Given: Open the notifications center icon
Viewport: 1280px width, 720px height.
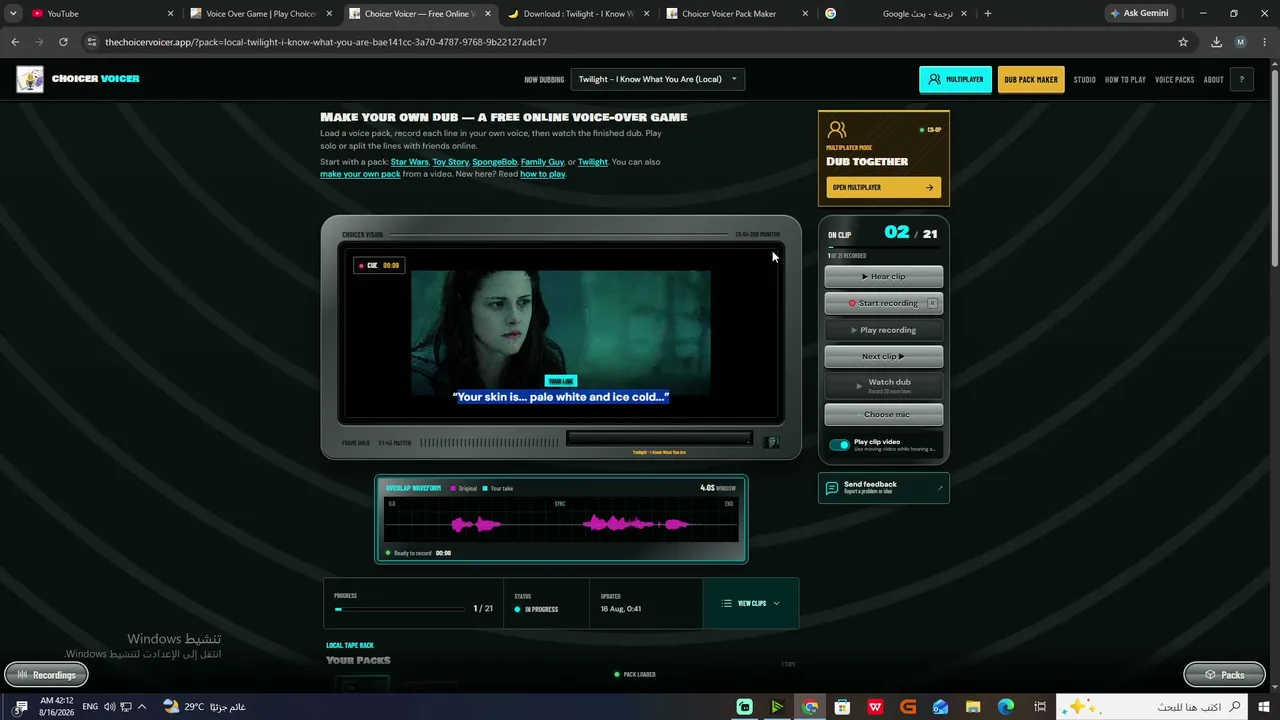Looking at the screenshot, I should (20, 707).
